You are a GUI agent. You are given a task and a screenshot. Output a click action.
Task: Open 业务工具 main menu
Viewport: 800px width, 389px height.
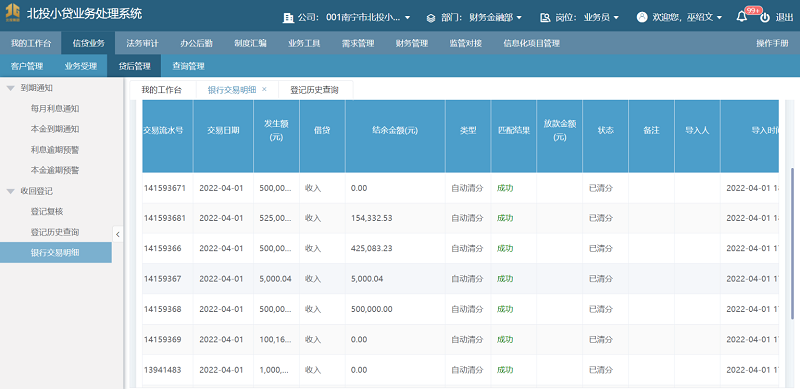tap(304, 43)
